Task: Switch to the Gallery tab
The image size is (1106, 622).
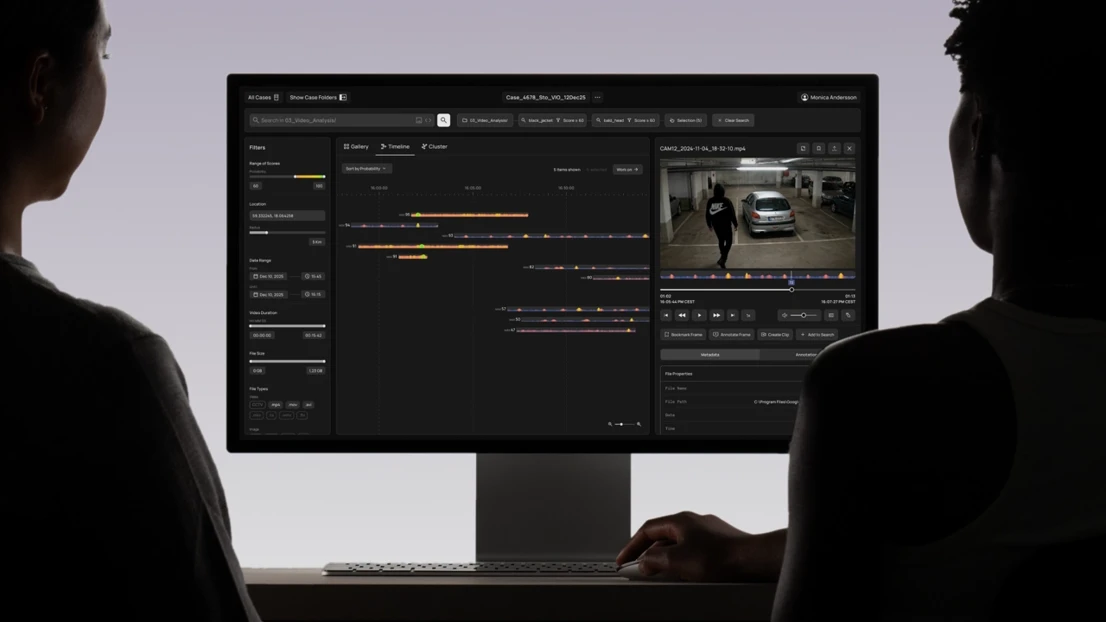Action: tap(356, 147)
